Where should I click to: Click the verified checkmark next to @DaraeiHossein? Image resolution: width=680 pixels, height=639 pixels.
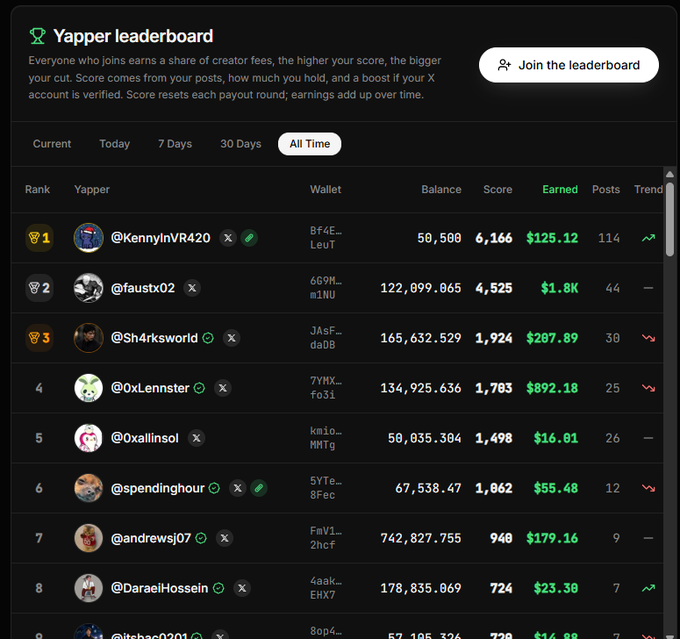click(x=219, y=588)
